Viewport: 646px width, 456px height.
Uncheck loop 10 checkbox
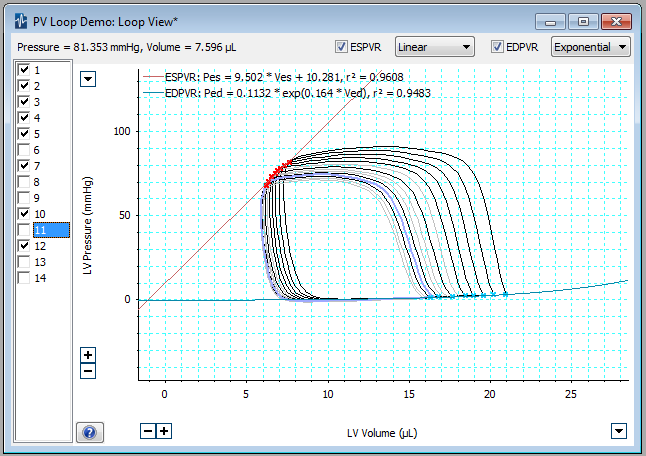pos(24,213)
